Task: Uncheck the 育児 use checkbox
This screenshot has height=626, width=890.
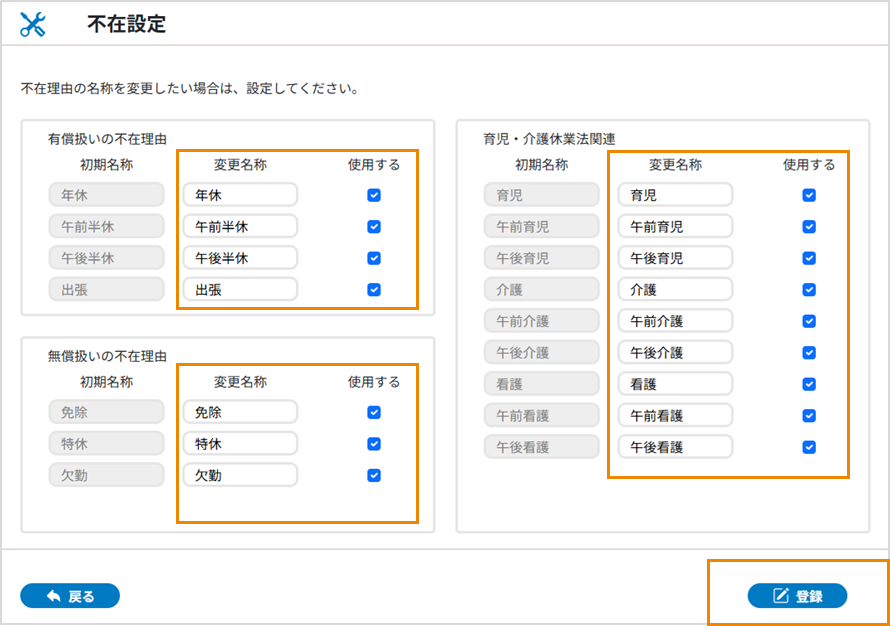Action: pos(809,195)
